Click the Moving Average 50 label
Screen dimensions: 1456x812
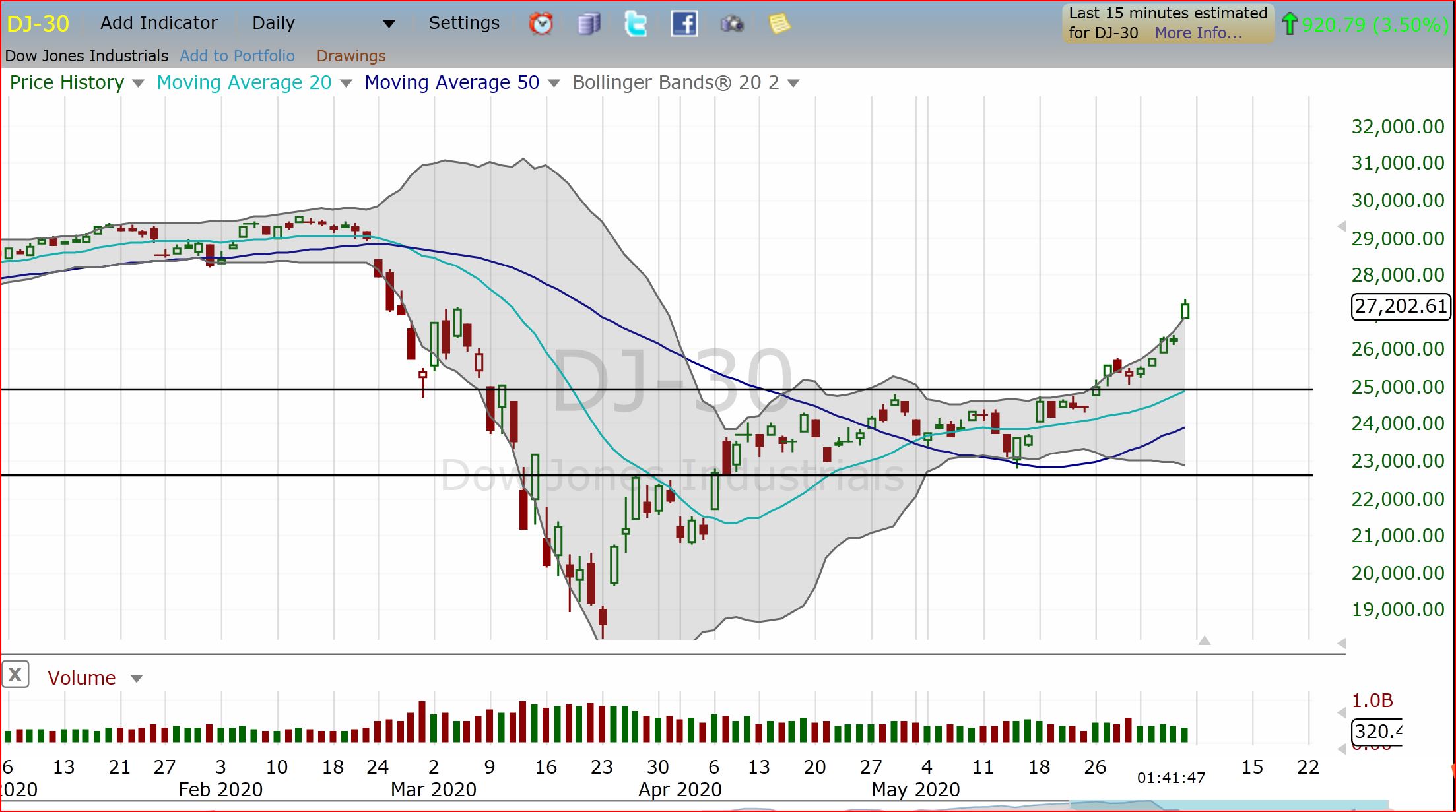(x=451, y=82)
